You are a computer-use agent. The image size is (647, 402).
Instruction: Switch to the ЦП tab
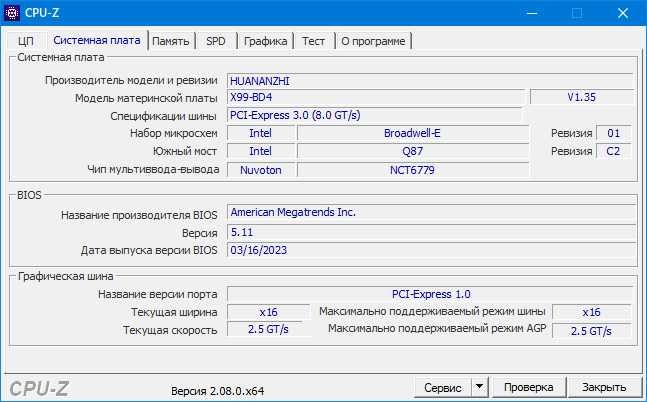coord(26,41)
